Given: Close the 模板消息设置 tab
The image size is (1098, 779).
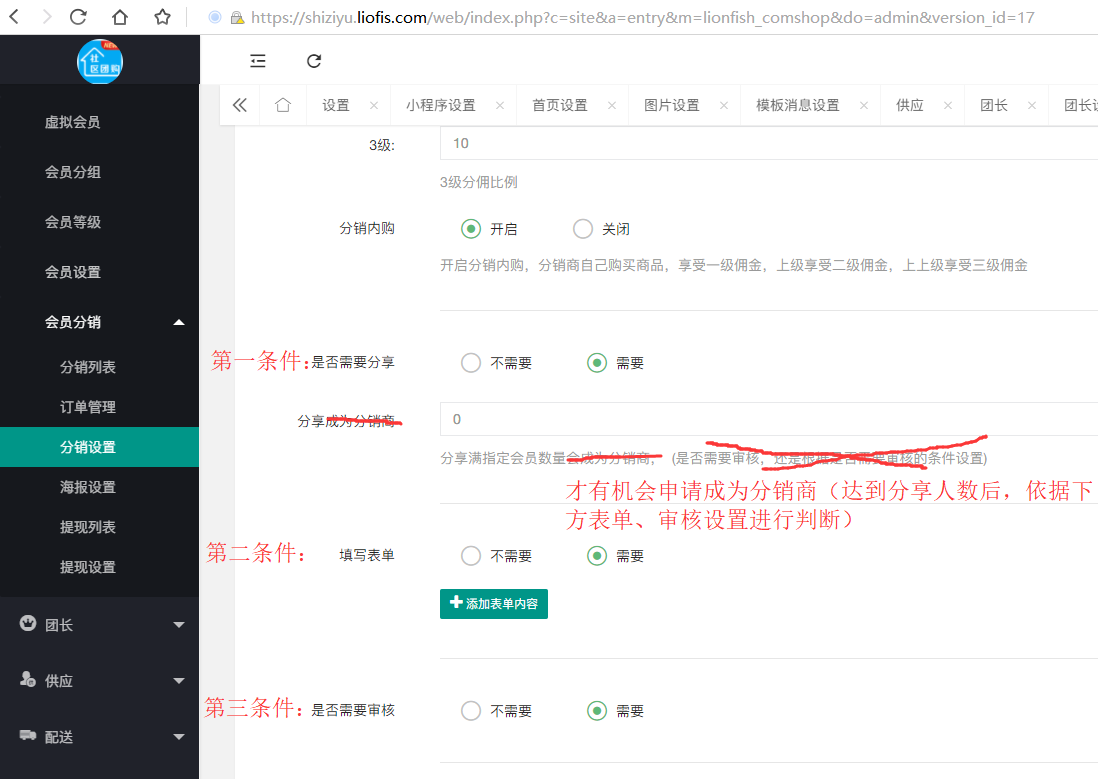Looking at the screenshot, I should coord(864,105).
